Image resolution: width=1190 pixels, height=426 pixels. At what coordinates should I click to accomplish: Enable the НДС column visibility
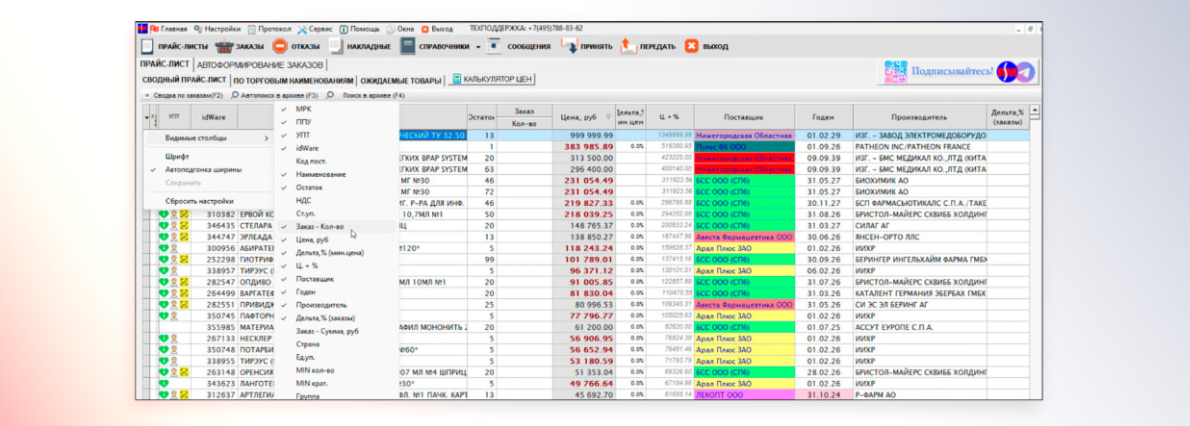click(x=304, y=200)
